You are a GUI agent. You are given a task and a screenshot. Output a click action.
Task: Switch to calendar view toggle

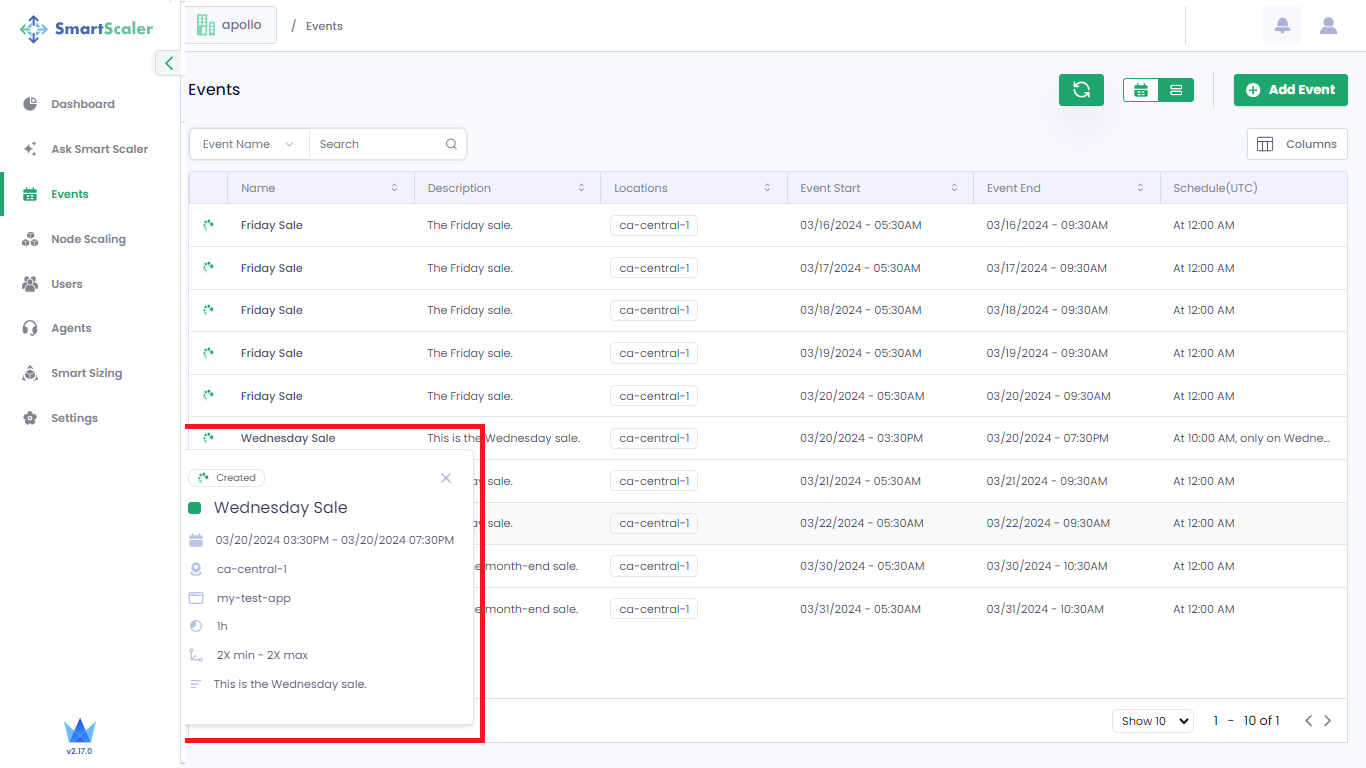tap(1140, 90)
